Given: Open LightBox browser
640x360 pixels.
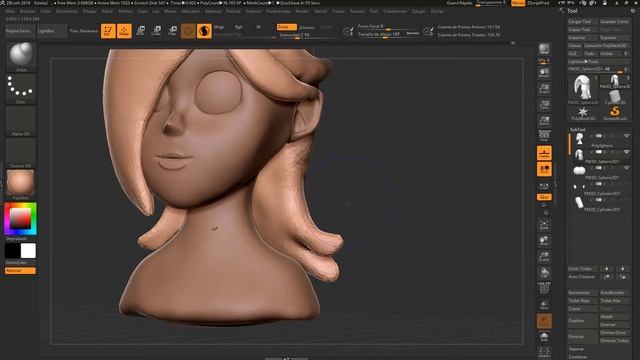Looking at the screenshot, I should [51, 31].
